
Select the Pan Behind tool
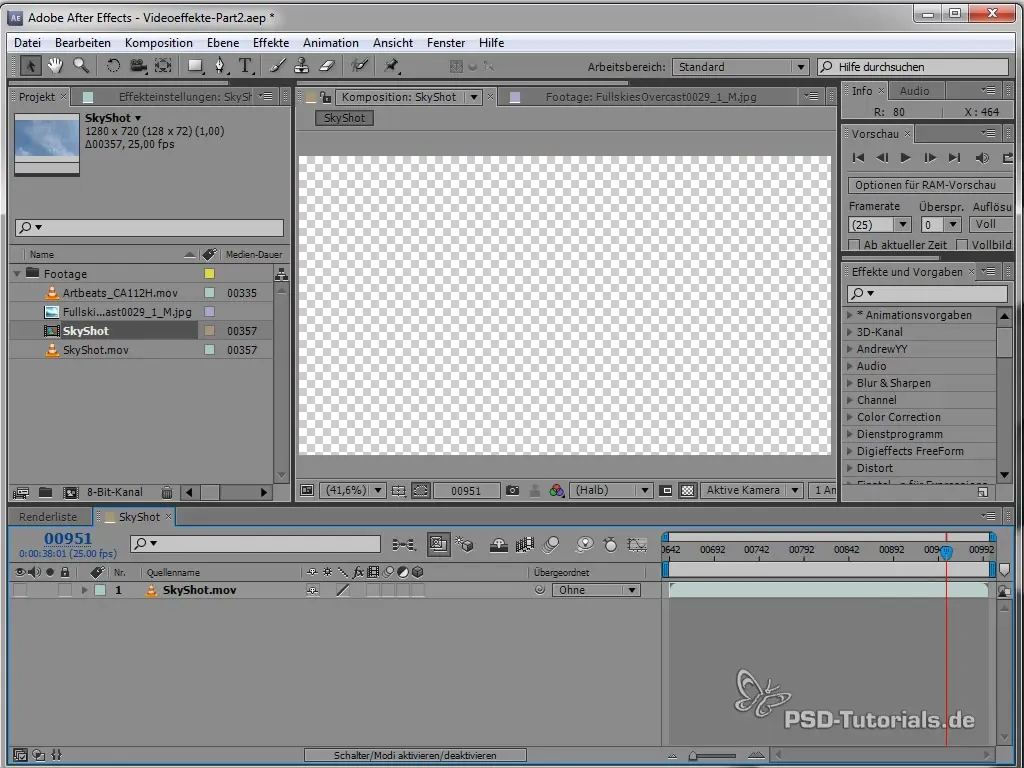click(x=163, y=66)
